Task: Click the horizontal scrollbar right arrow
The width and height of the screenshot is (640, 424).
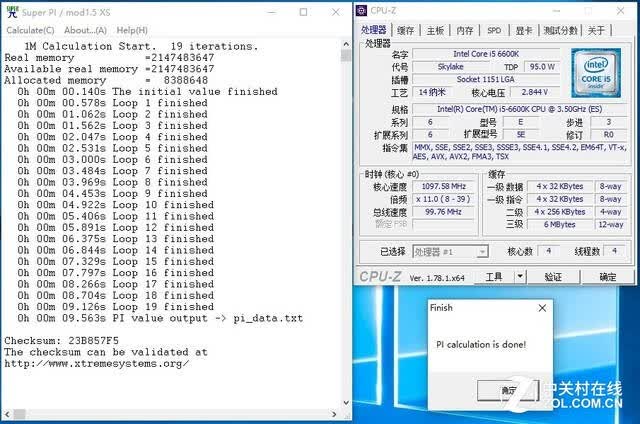Action: click(x=334, y=414)
